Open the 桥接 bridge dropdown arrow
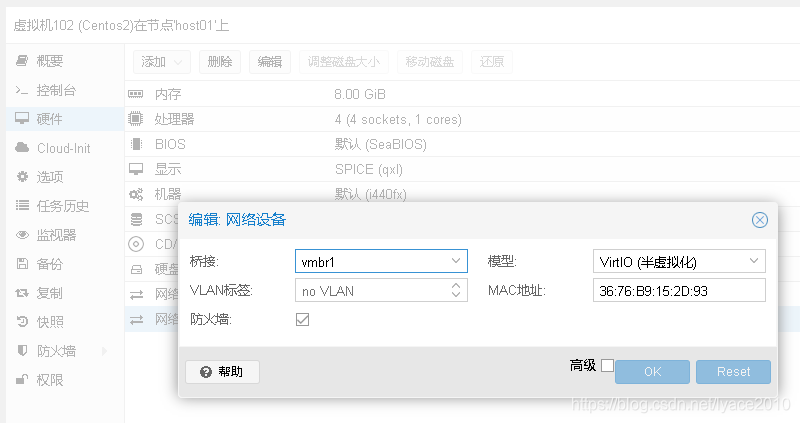The height and width of the screenshot is (423, 800). (x=456, y=261)
